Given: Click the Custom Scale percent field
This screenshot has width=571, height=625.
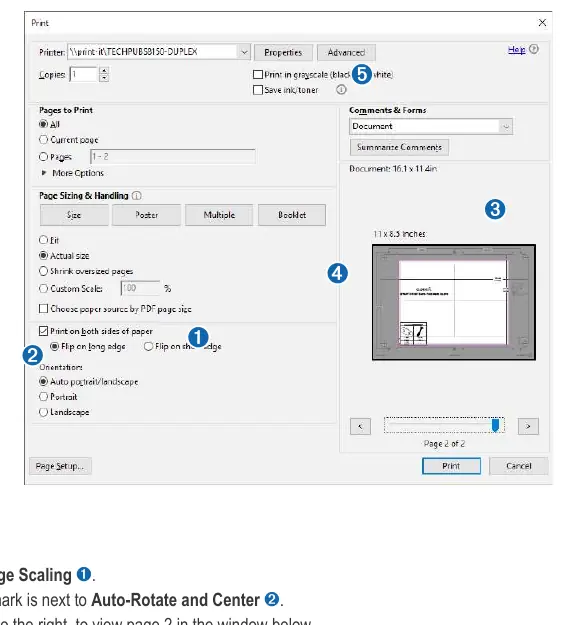Looking at the screenshot, I should pyautogui.click(x=140, y=288).
